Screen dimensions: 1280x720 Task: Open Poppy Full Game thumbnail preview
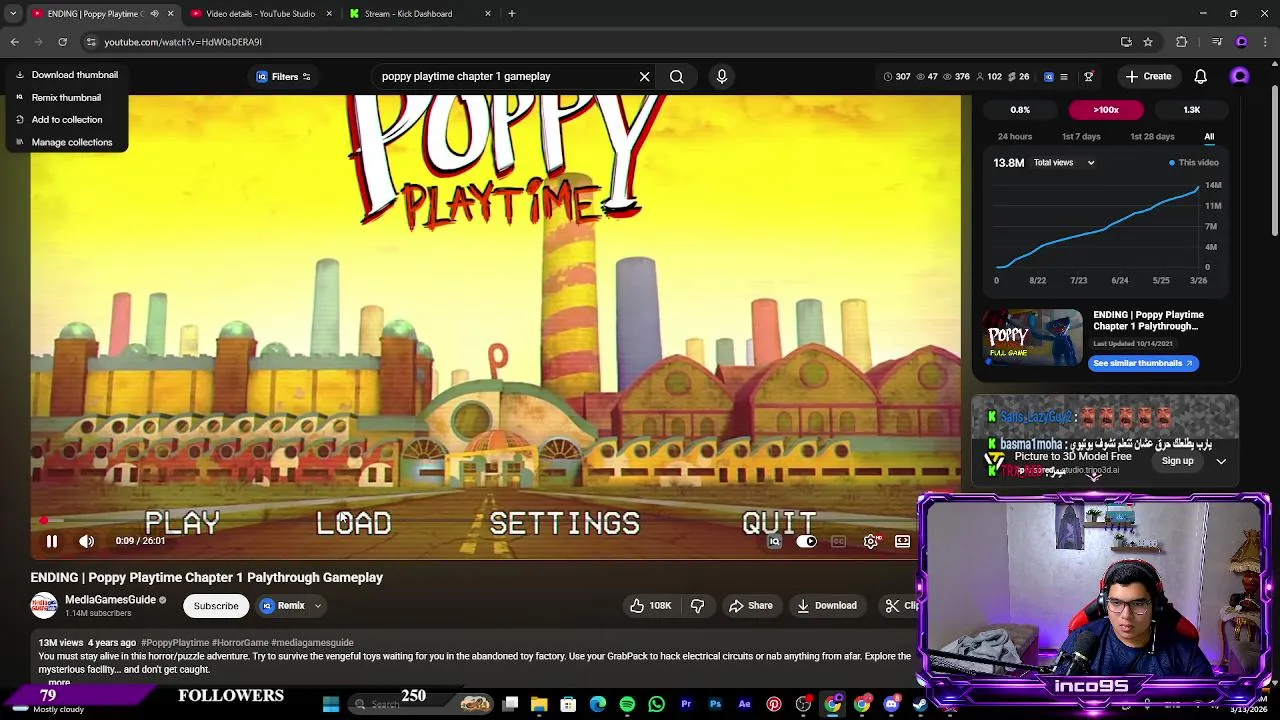(1033, 338)
